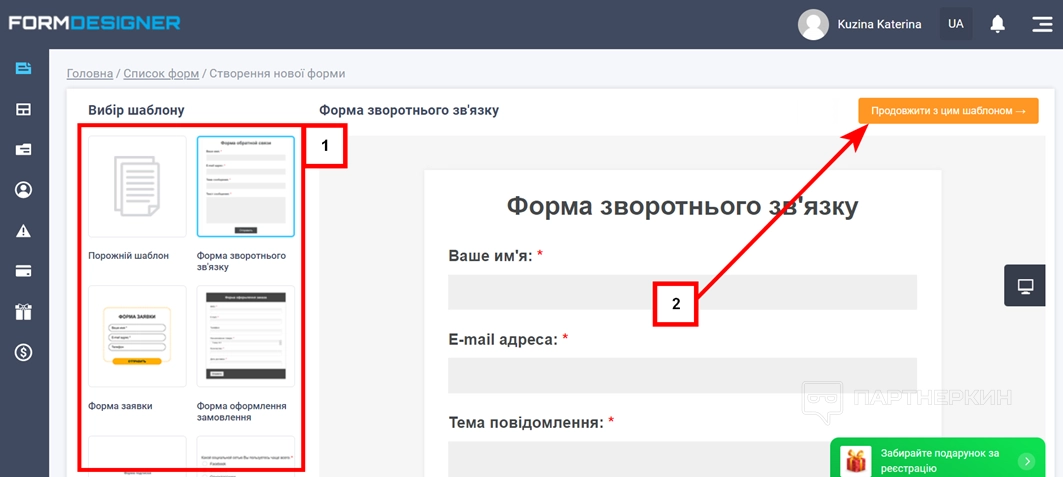Click into the Ваше ім'я input field
This screenshot has height=477, width=1063.
coord(682,292)
